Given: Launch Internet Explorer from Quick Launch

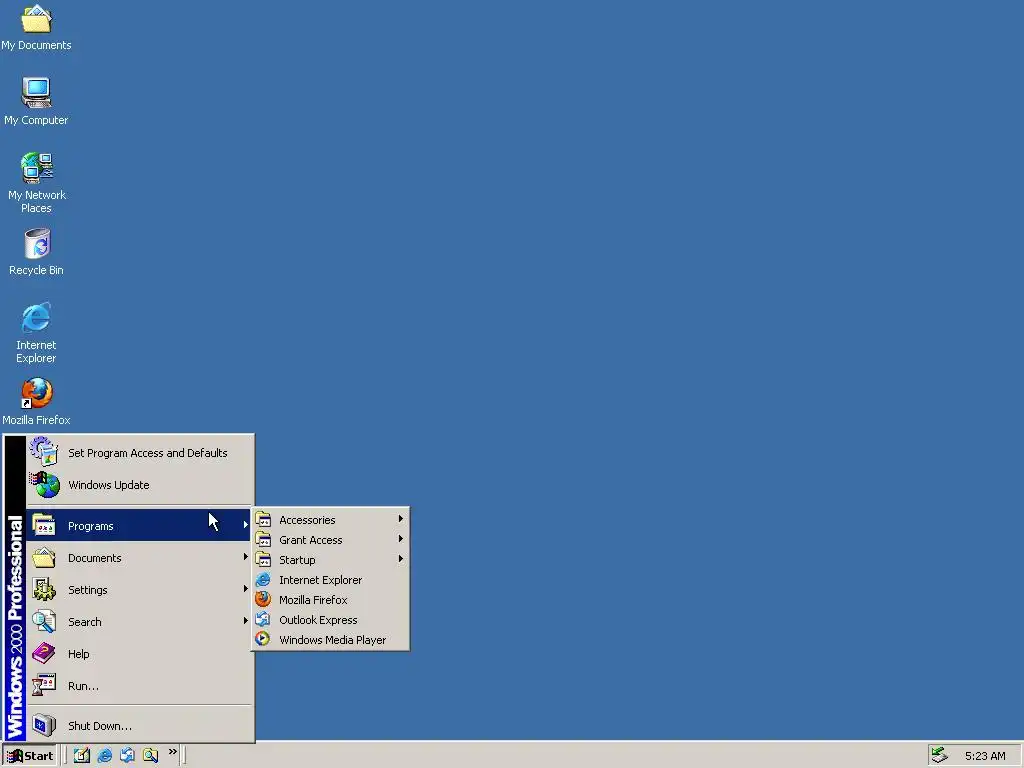Looking at the screenshot, I should tap(104, 755).
